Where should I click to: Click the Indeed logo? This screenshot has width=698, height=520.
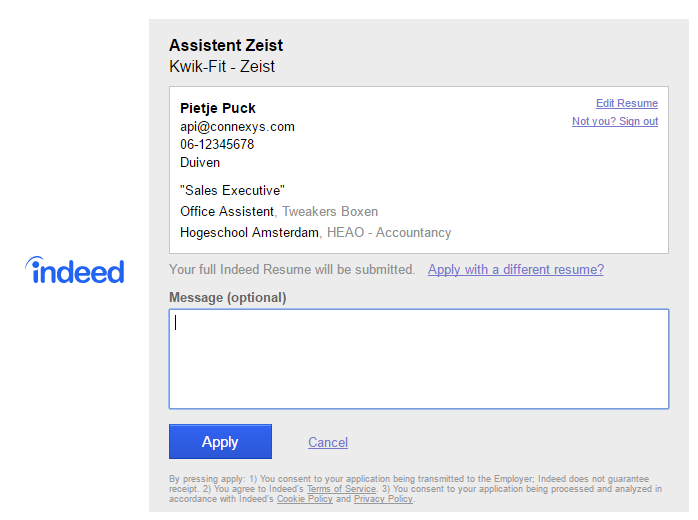pos(74,270)
